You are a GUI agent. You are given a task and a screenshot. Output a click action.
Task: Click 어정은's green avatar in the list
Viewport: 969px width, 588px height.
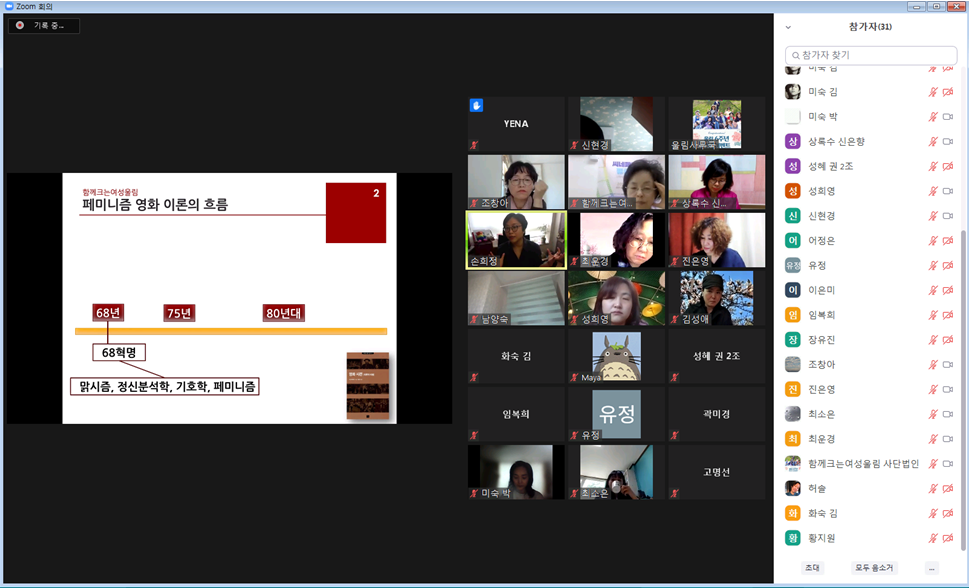(793, 240)
